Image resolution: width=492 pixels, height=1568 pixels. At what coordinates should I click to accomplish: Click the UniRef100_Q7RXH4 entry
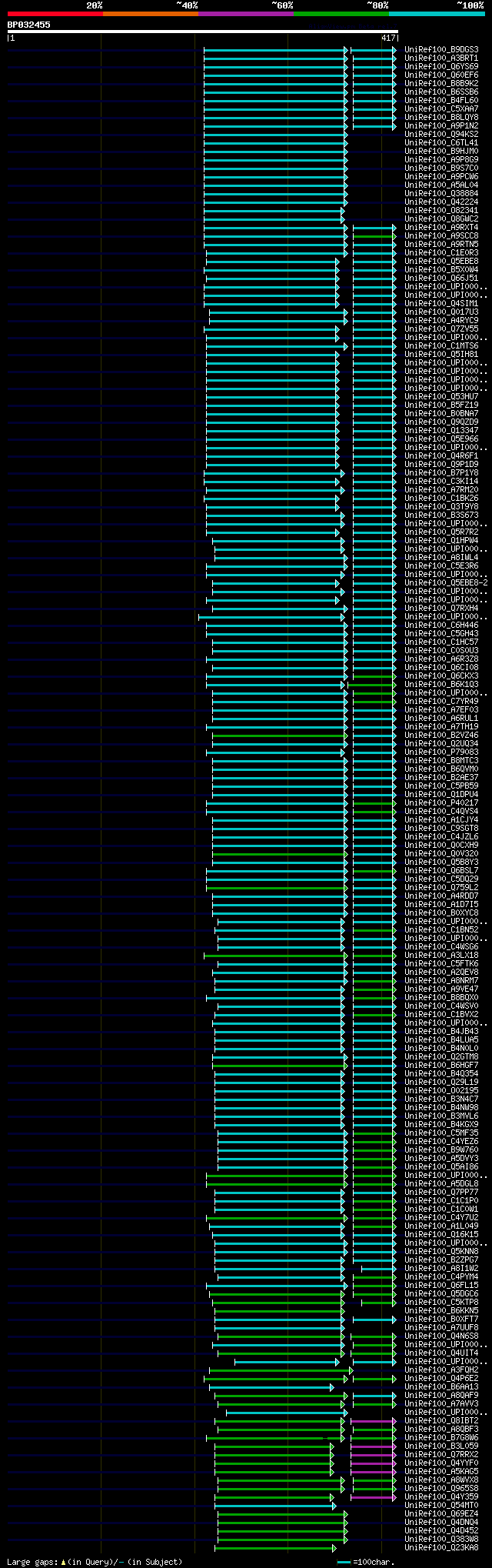click(x=441, y=608)
